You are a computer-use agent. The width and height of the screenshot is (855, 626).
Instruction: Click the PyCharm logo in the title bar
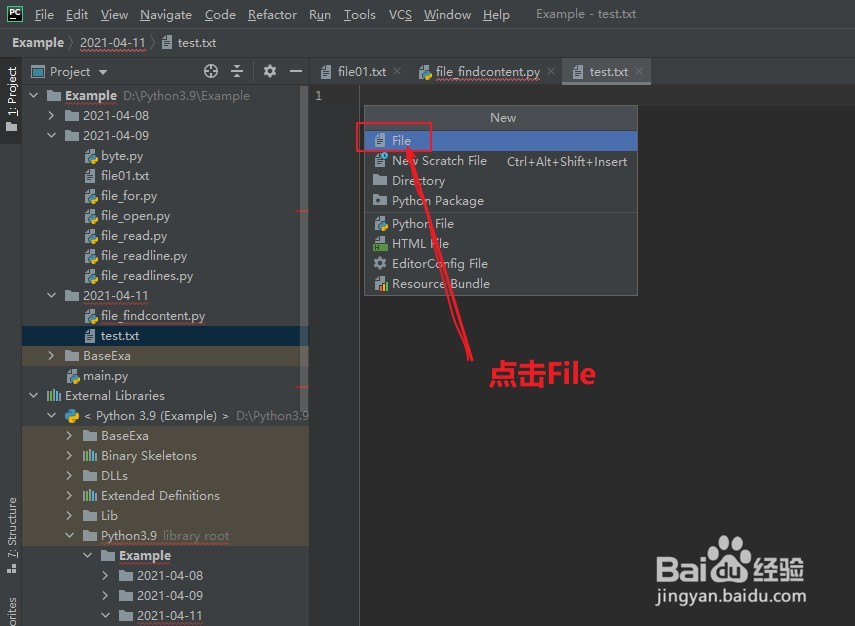pos(14,14)
